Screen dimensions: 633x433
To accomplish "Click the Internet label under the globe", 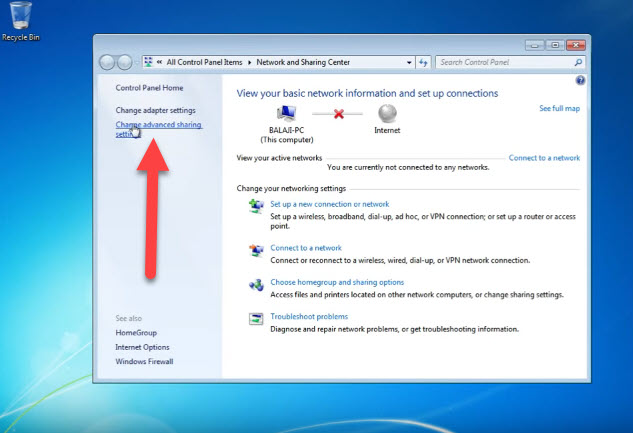I will pyautogui.click(x=387, y=130).
